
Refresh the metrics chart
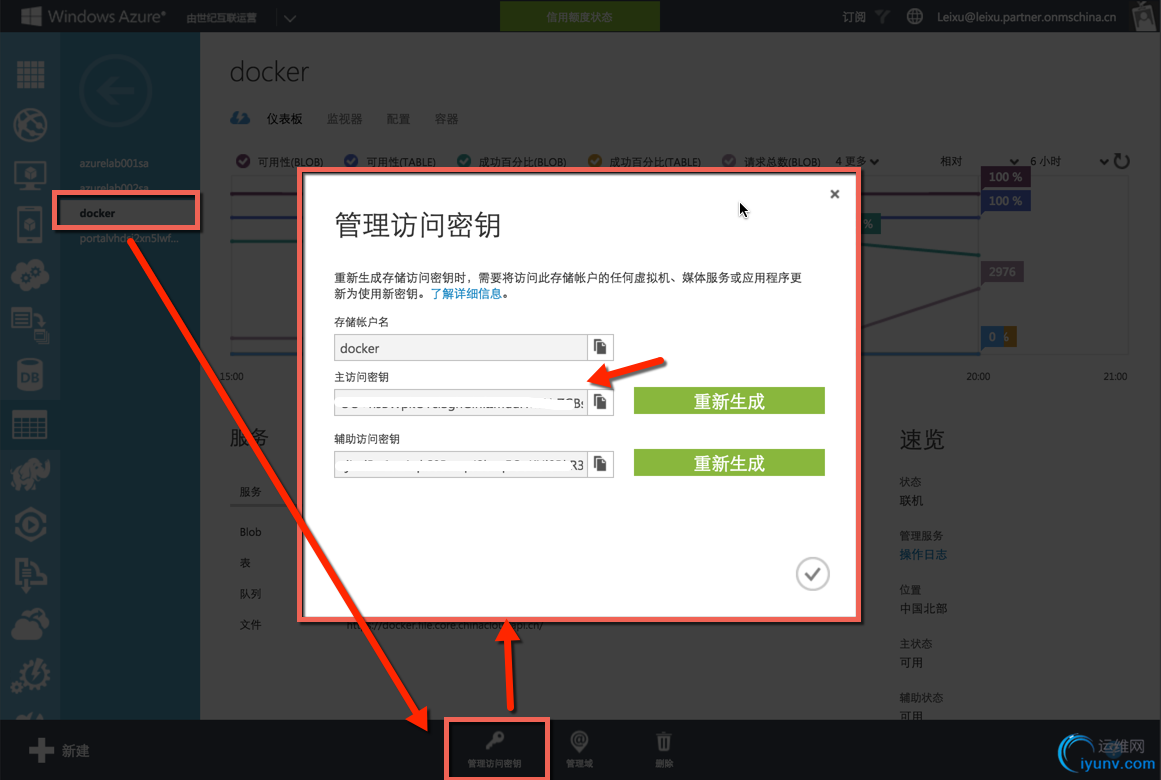tap(1122, 161)
